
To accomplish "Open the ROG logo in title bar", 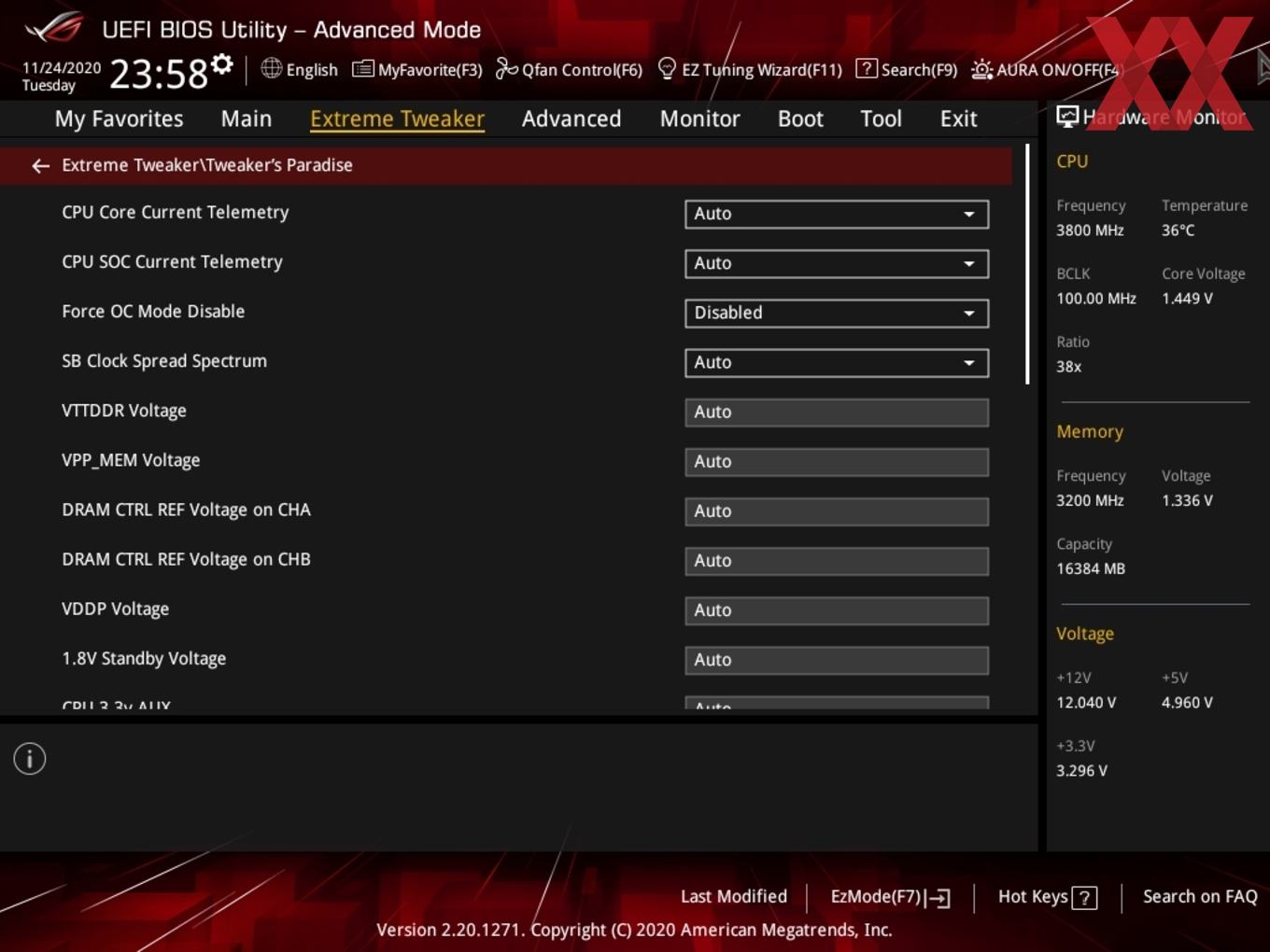I will 54,28.
